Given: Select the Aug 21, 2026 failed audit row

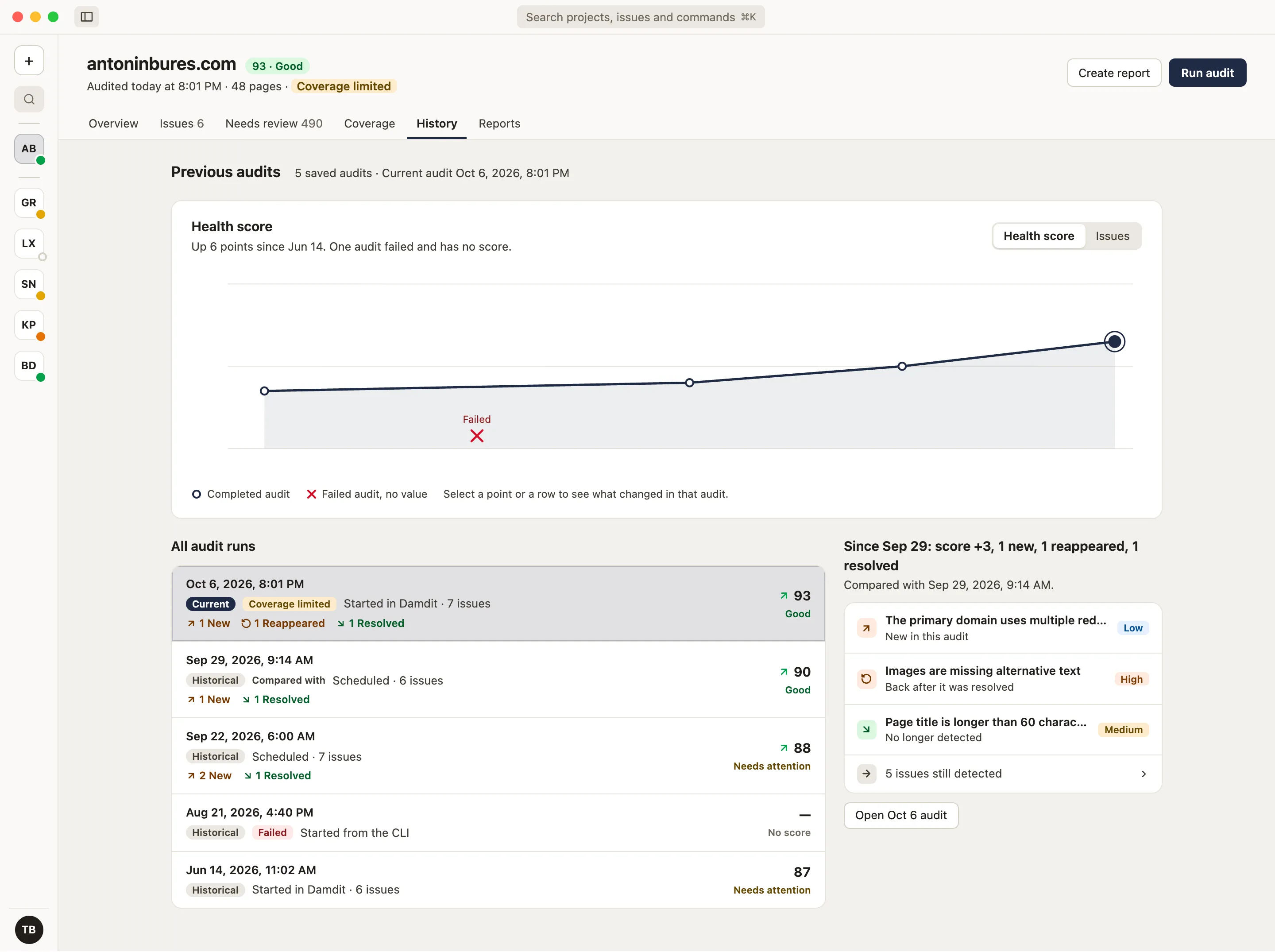Looking at the screenshot, I should [498, 823].
